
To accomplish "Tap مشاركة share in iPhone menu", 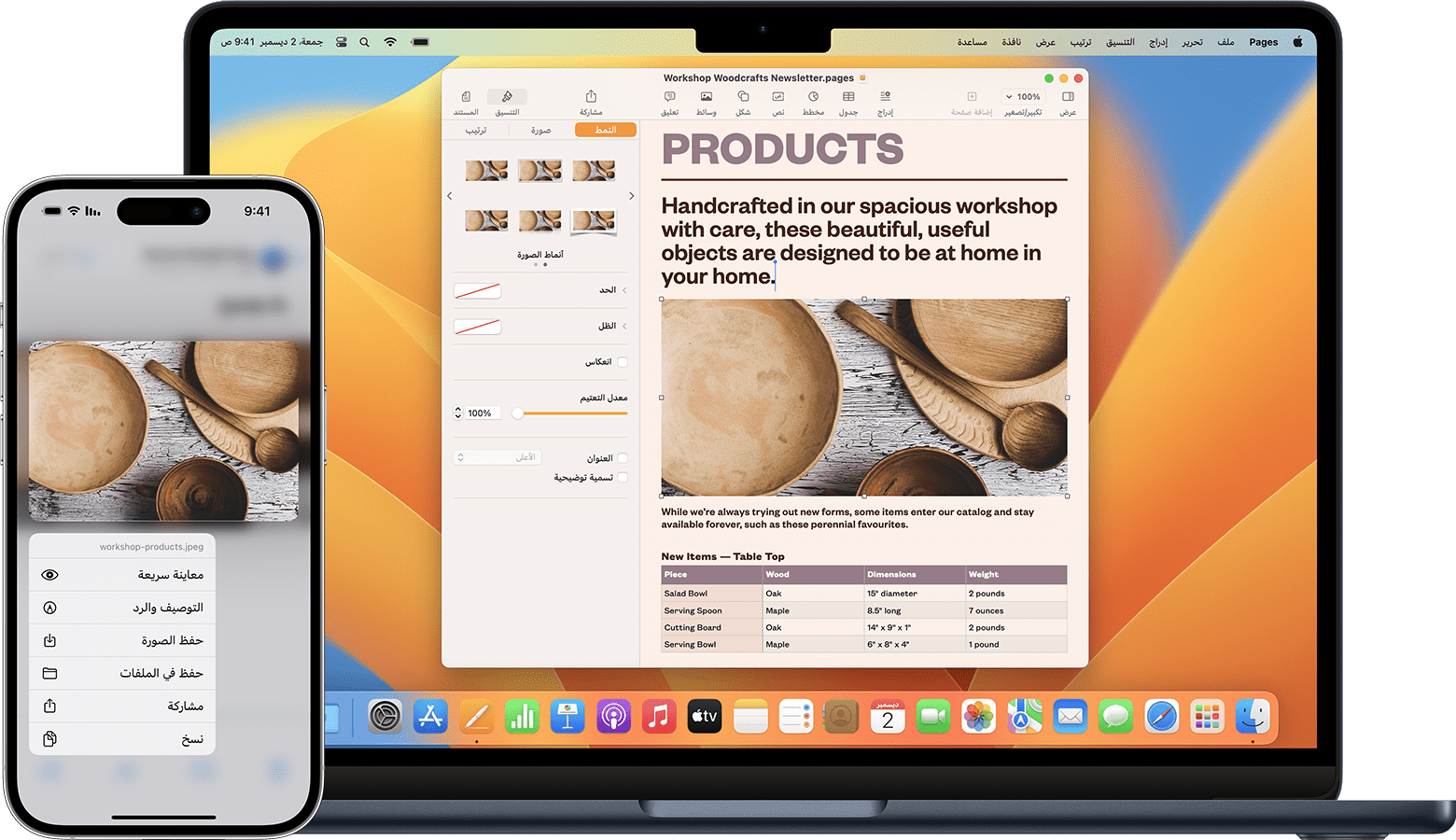I will pyautogui.click(x=122, y=706).
